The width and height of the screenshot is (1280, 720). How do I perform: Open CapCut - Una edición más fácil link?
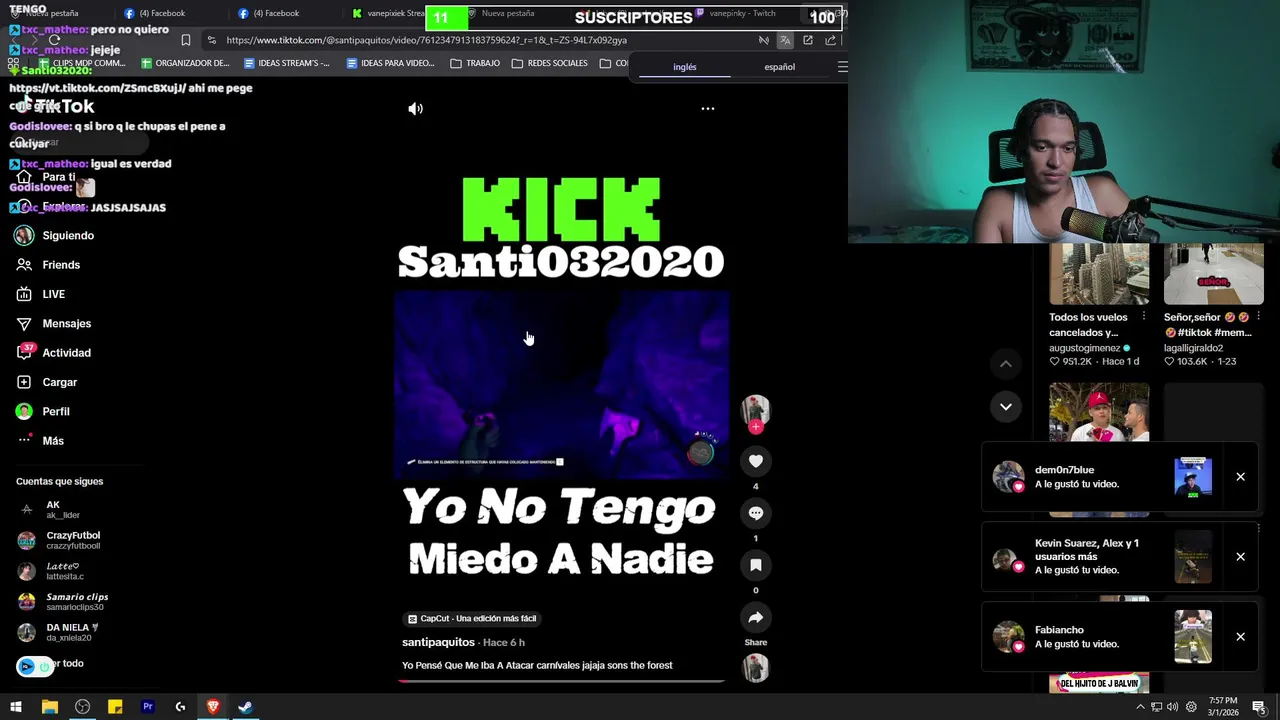pyautogui.click(x=471, y=619)
